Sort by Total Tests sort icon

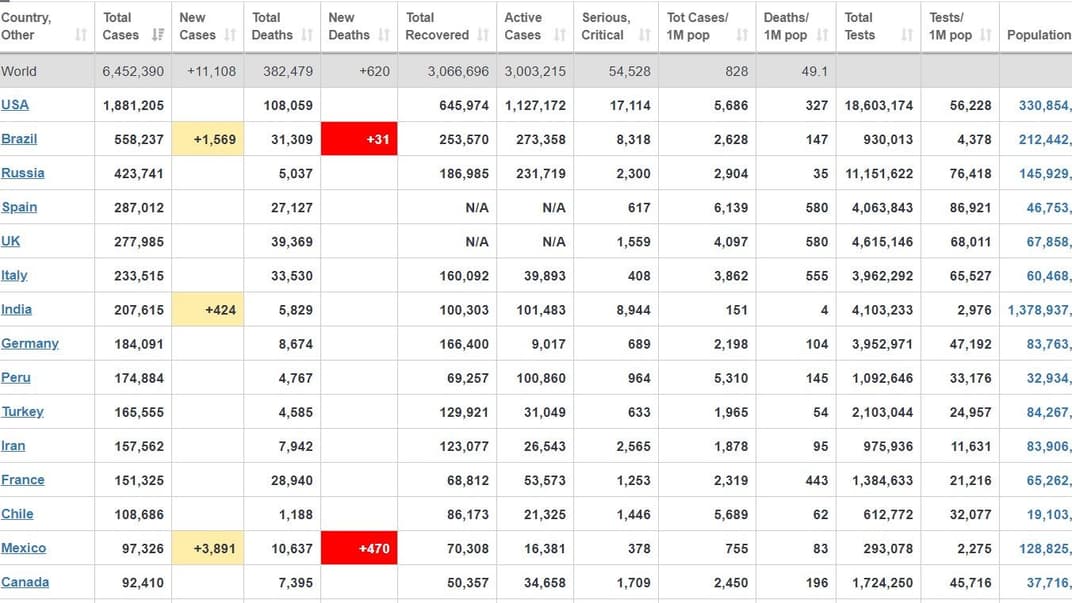[x=907, y=35]
